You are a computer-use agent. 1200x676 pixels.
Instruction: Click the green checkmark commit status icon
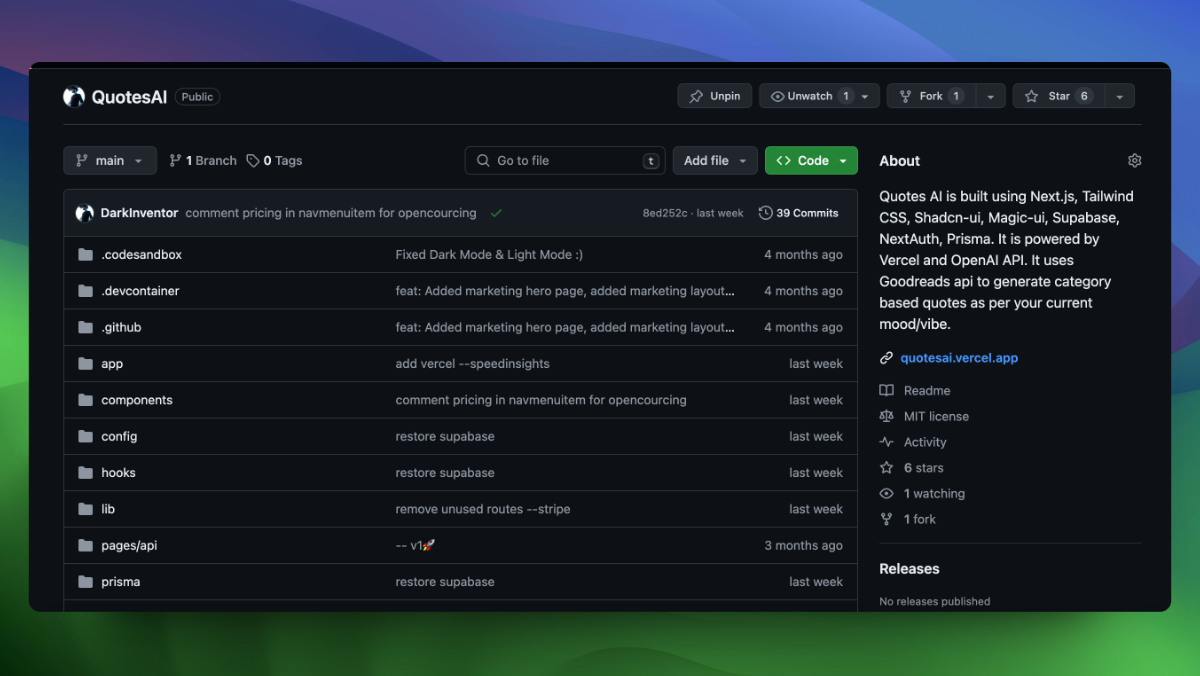point(496,213)
